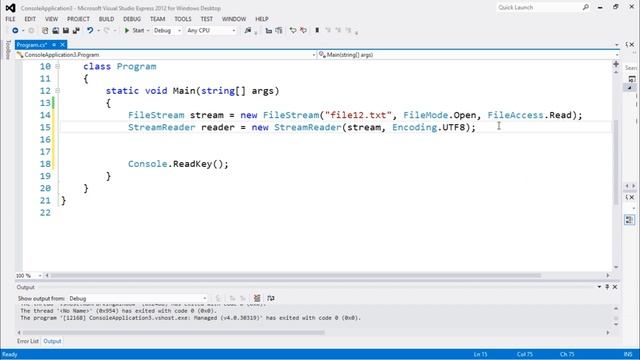The image size is (640, 360).
Task: Click the Open File toolbar icon
Action: coord(56,31)
